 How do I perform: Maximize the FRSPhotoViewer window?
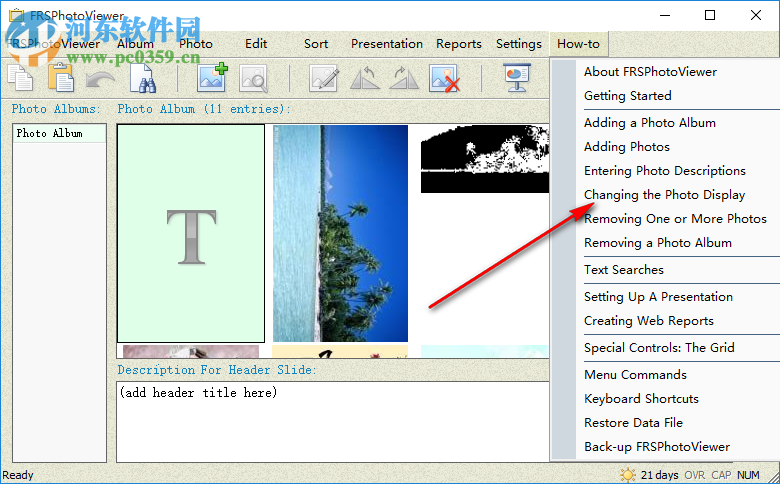[710, 15]
